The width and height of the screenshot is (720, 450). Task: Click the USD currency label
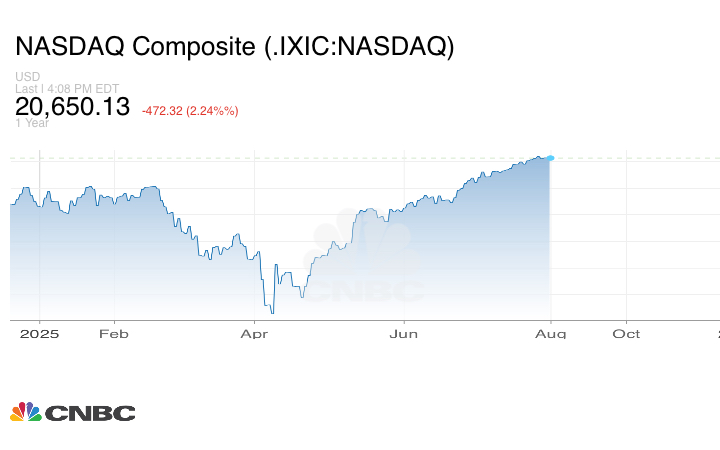tap(26, 76)
